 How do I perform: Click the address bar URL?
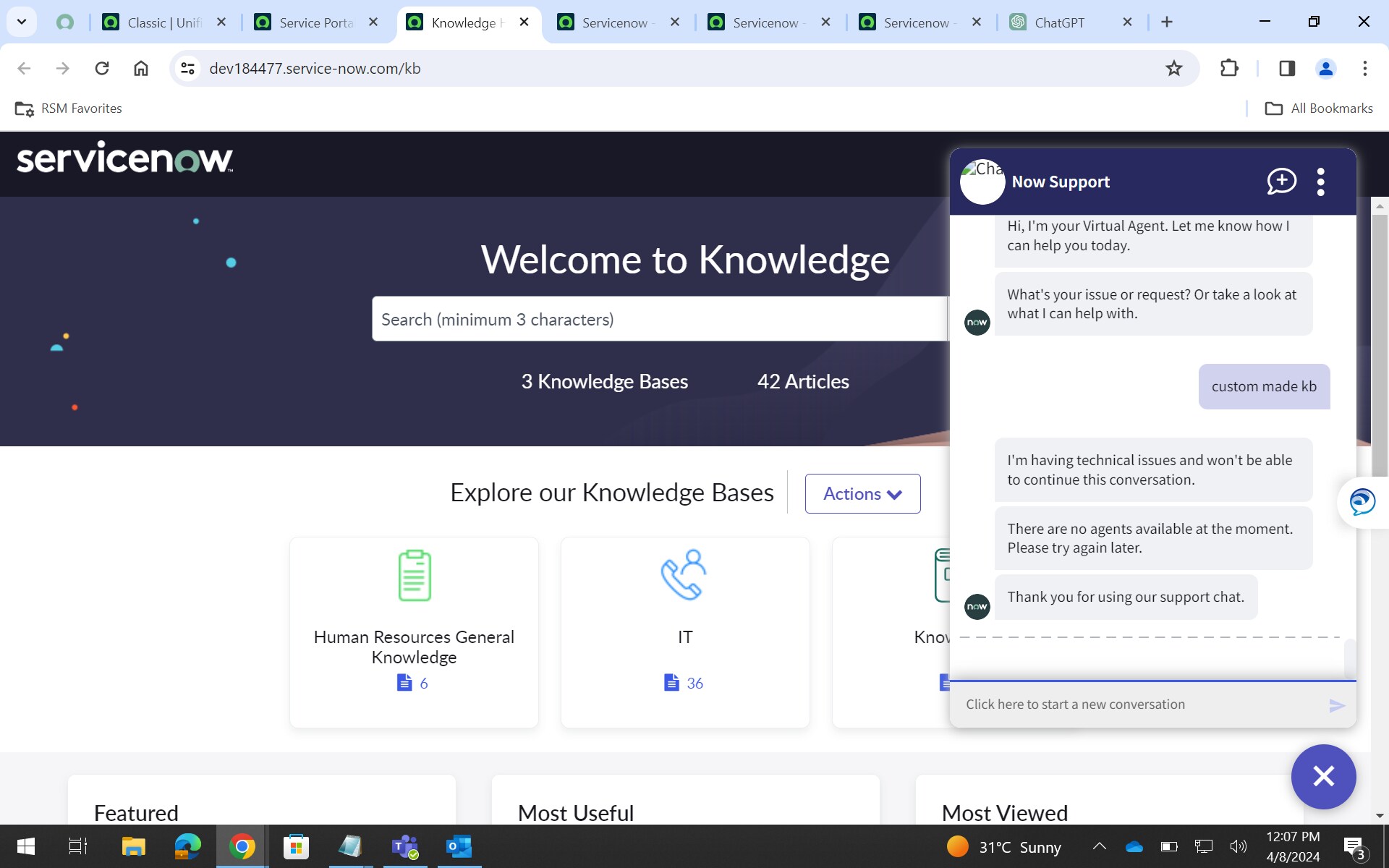tap(315, 68)
